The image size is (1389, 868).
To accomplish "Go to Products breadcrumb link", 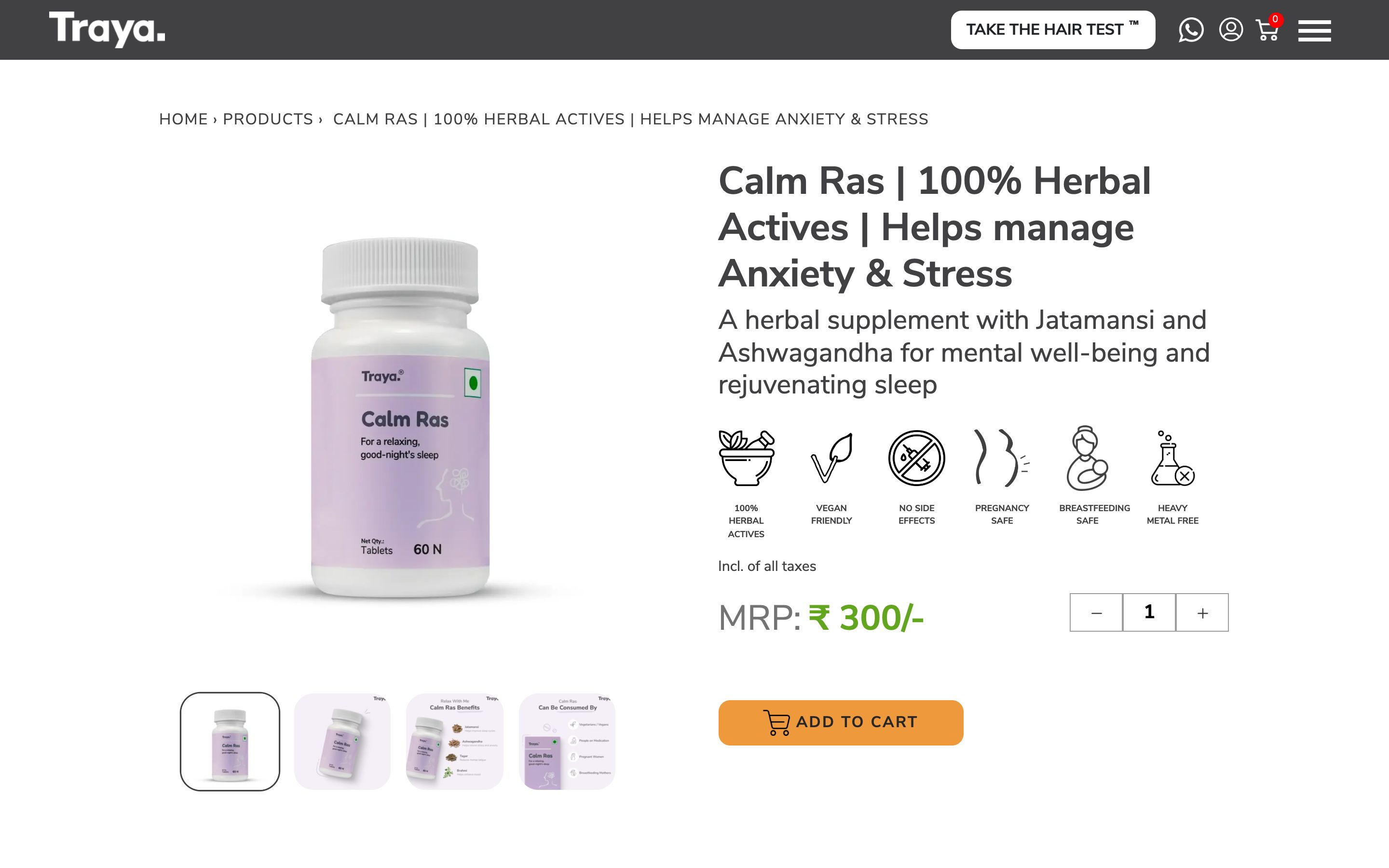I will click(268, 119).
